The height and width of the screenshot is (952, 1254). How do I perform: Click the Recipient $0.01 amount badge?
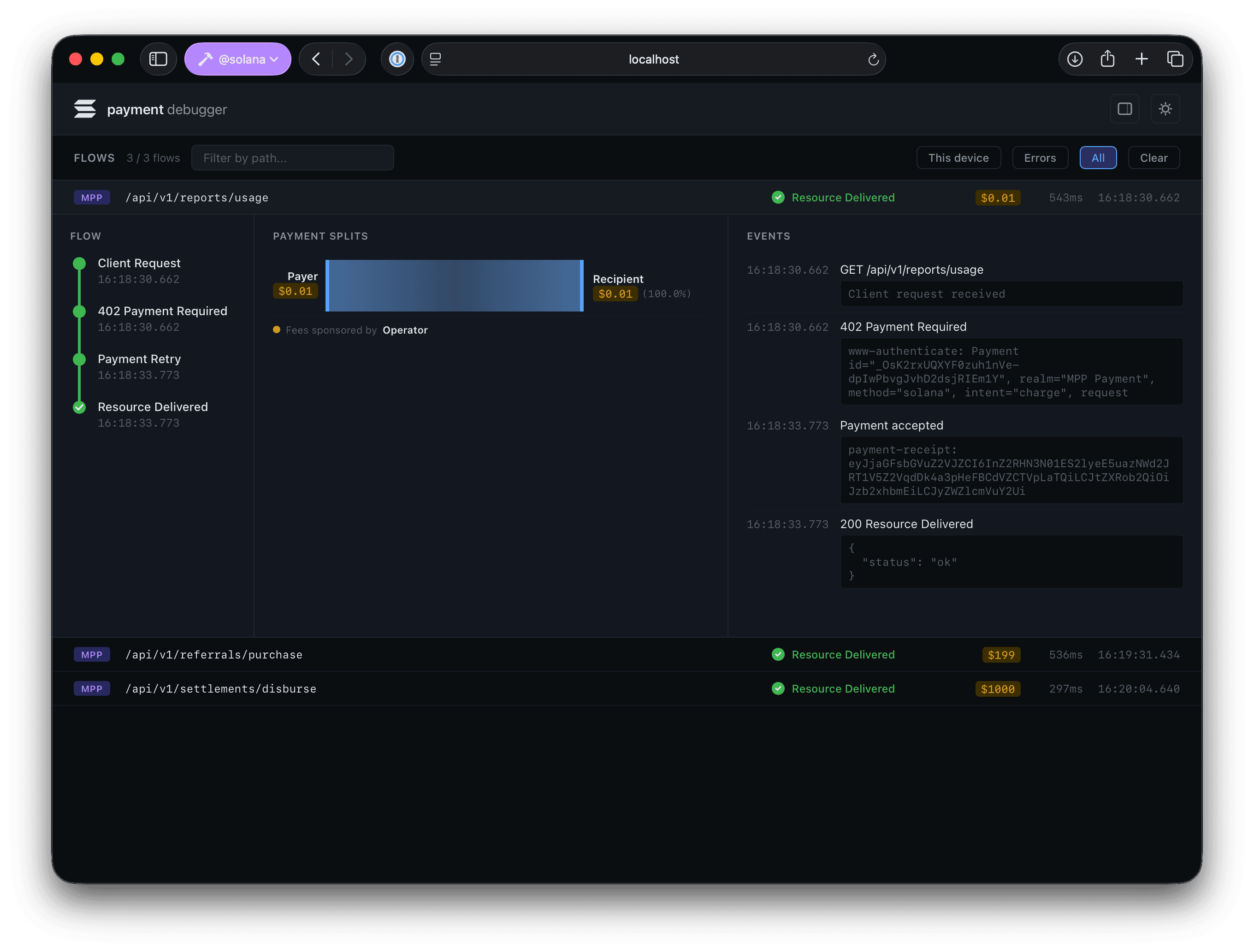click(615, 294)
